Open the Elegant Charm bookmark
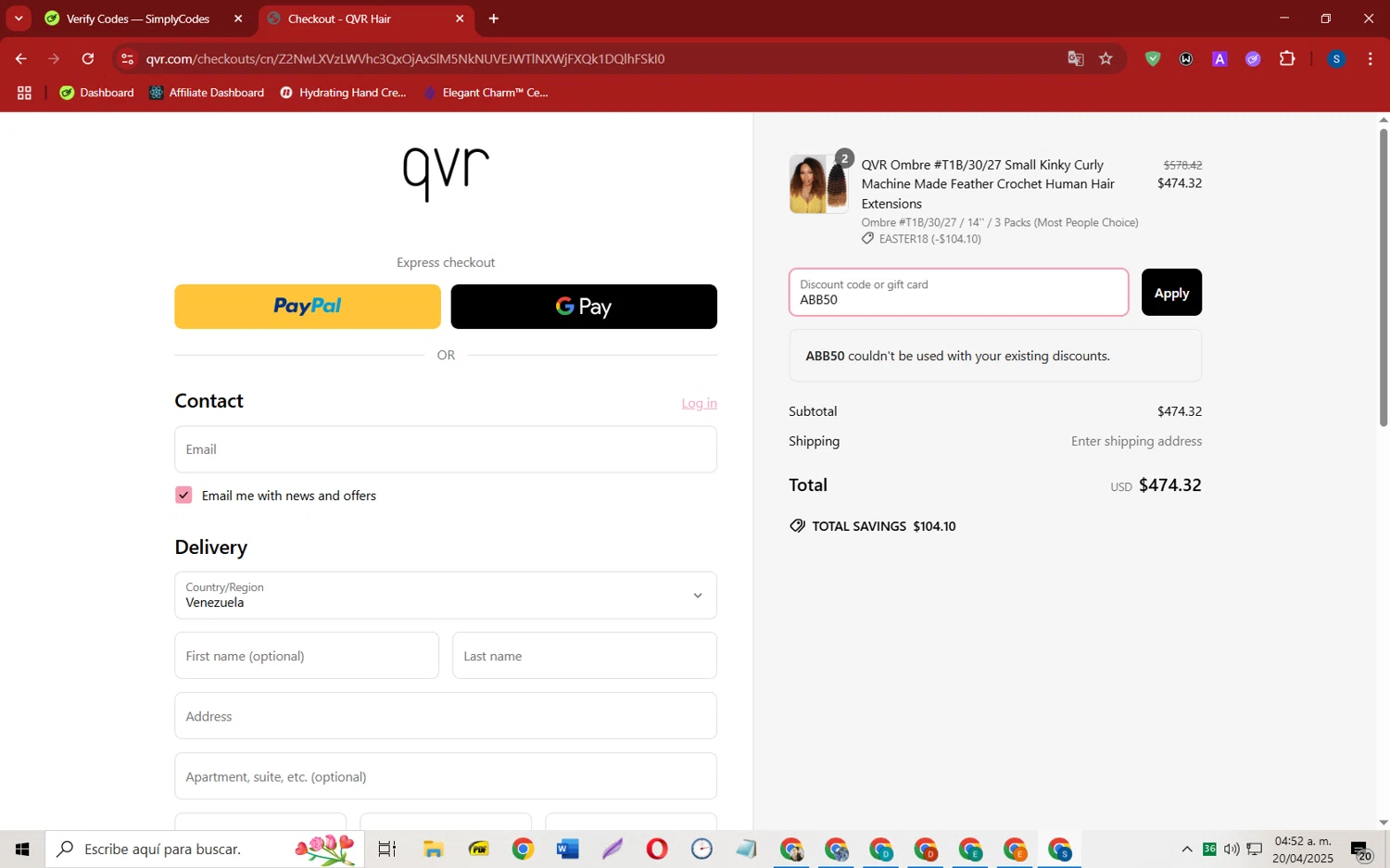The height and width of the screenshot is (868, 1390). [x=486, y=93]
